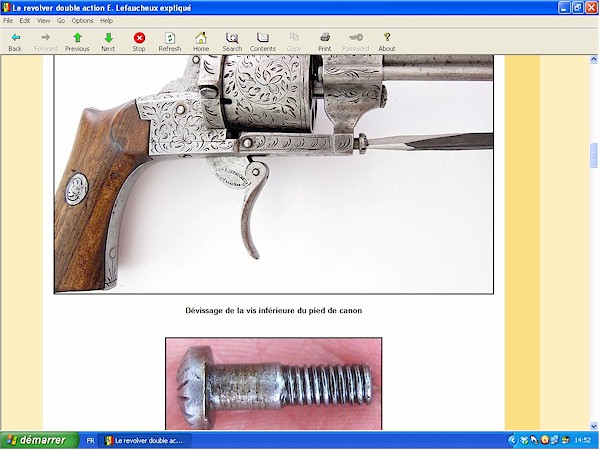This screenshot has width=600, height=450.
Task: Click the revolver disassembly photo
Action: [274, 174]
